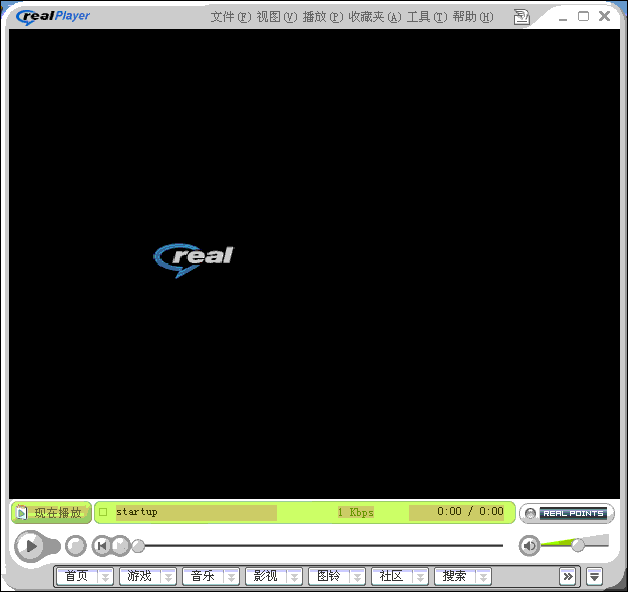The image size is (628, 592).
Task: Open the 游戏 section
Action: [x=139, y=576]
